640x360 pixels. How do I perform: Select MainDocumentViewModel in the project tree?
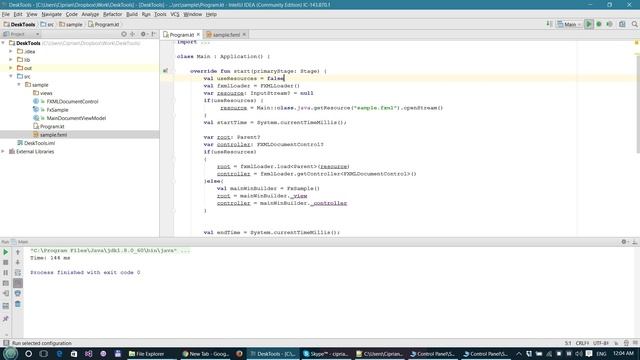[x=76, y=118]
